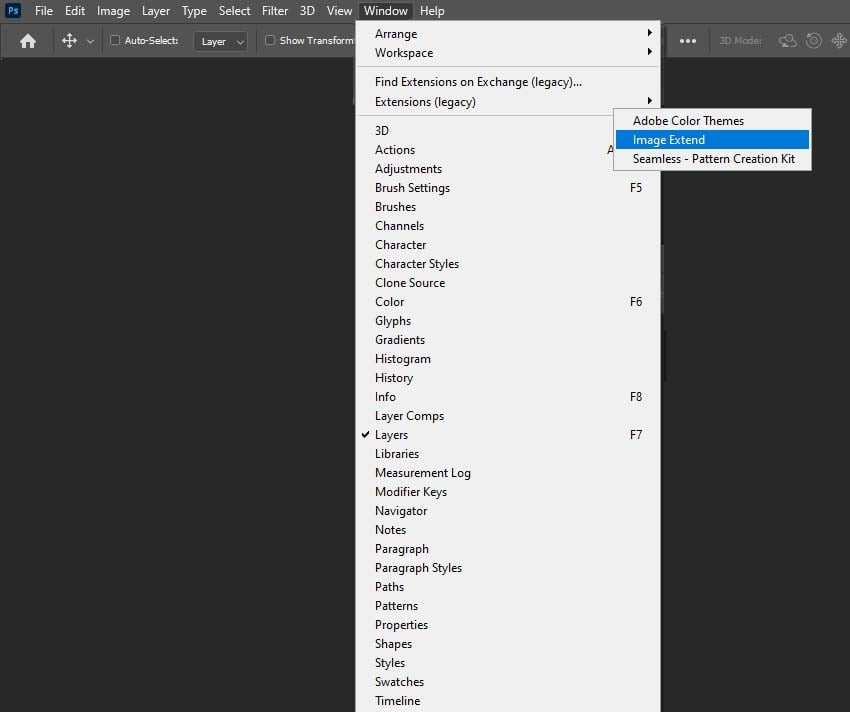The width and height of the screenshot is (850, 712).
Task: Click the 3D roll camera icon
Action: [x=814, y=41]
